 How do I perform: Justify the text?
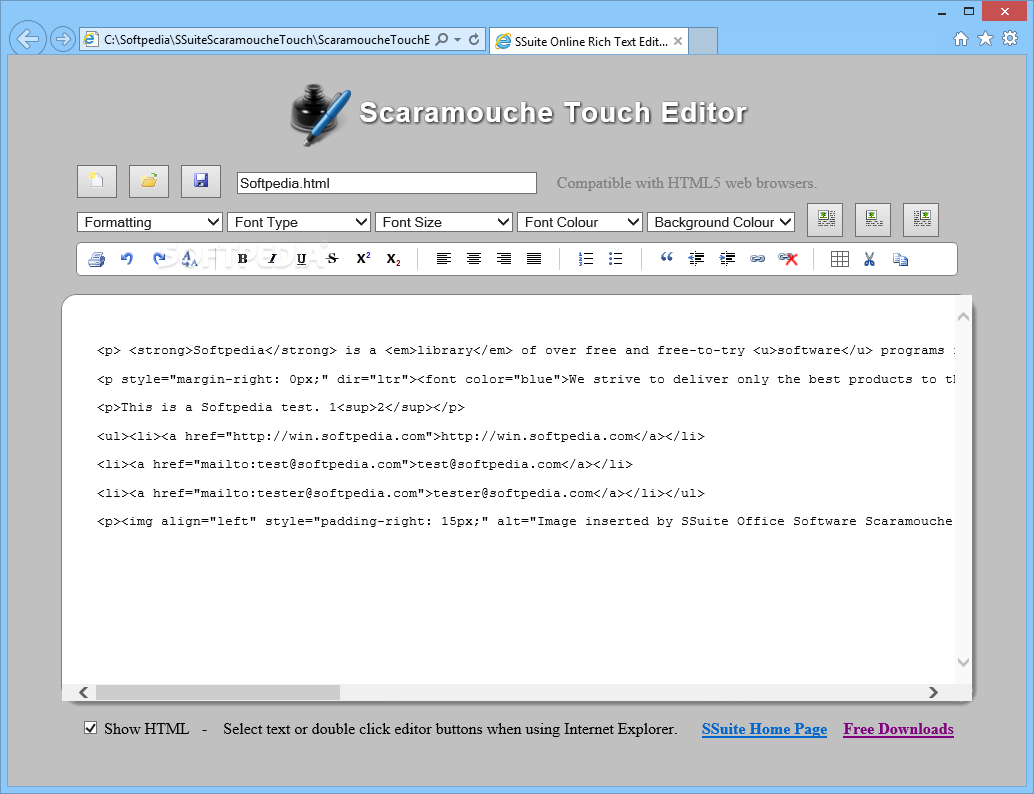pos(534,259)
